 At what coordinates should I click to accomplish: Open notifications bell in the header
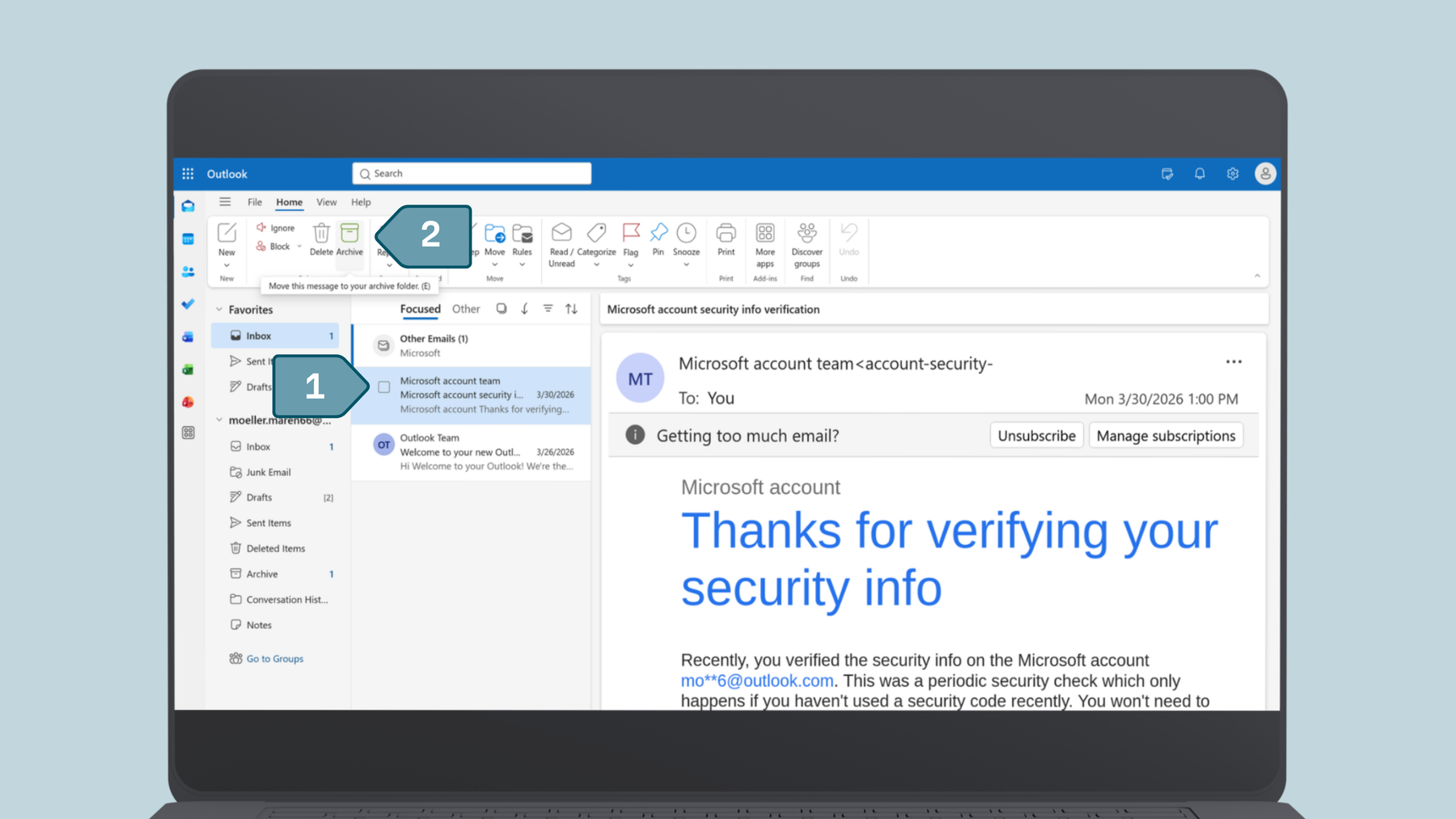coord(1200,174)
